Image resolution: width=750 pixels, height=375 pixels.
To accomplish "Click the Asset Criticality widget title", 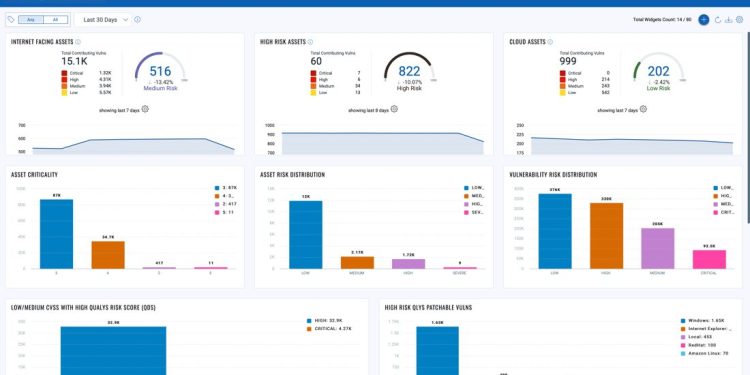I will pyautogui.click(x=34, y=175).
